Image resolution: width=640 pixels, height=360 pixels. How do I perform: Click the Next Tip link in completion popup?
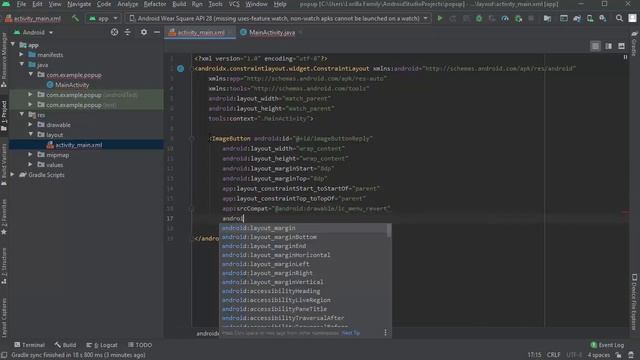point(351,333)
